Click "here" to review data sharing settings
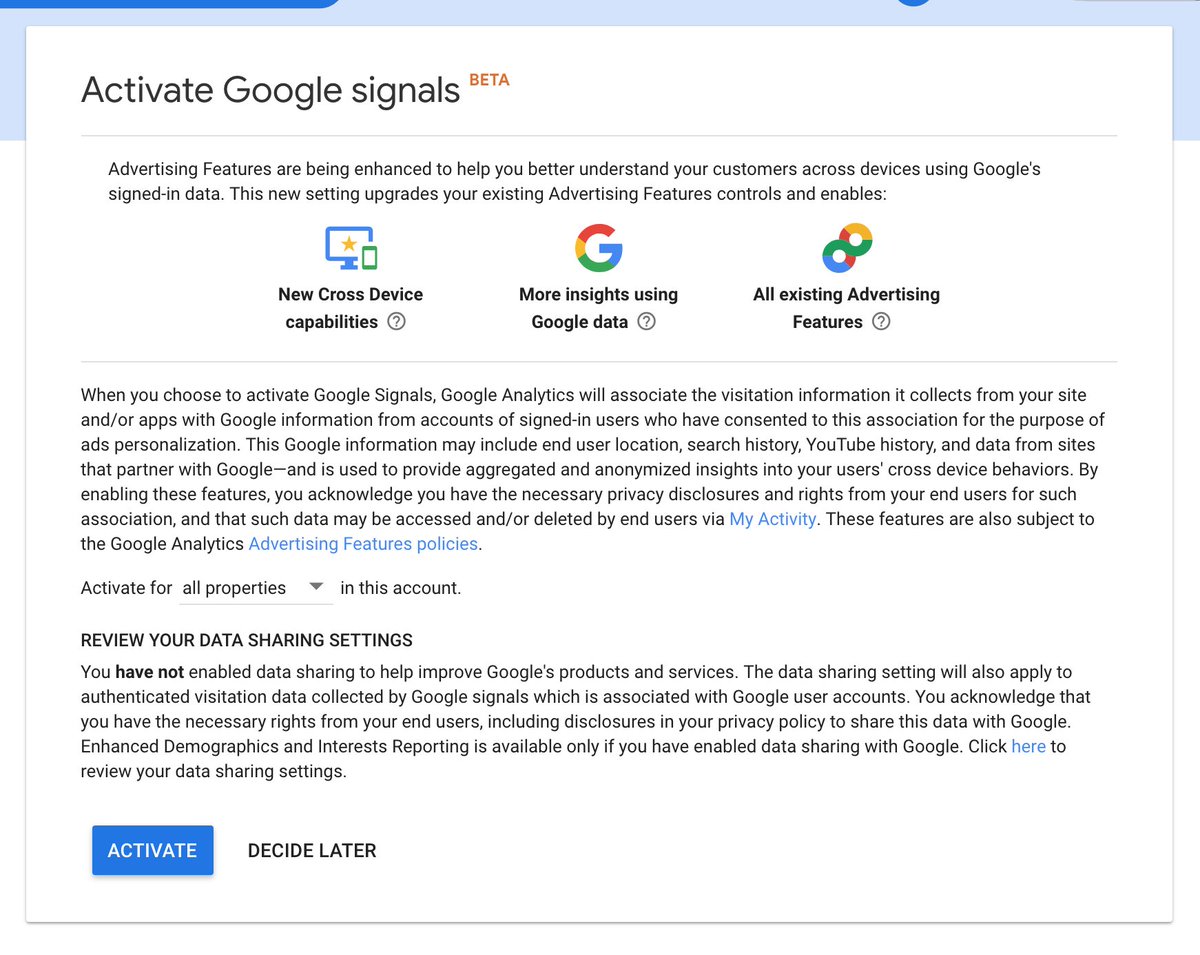The width and height of the screenshot is (1200, 955). [1028, 746]
